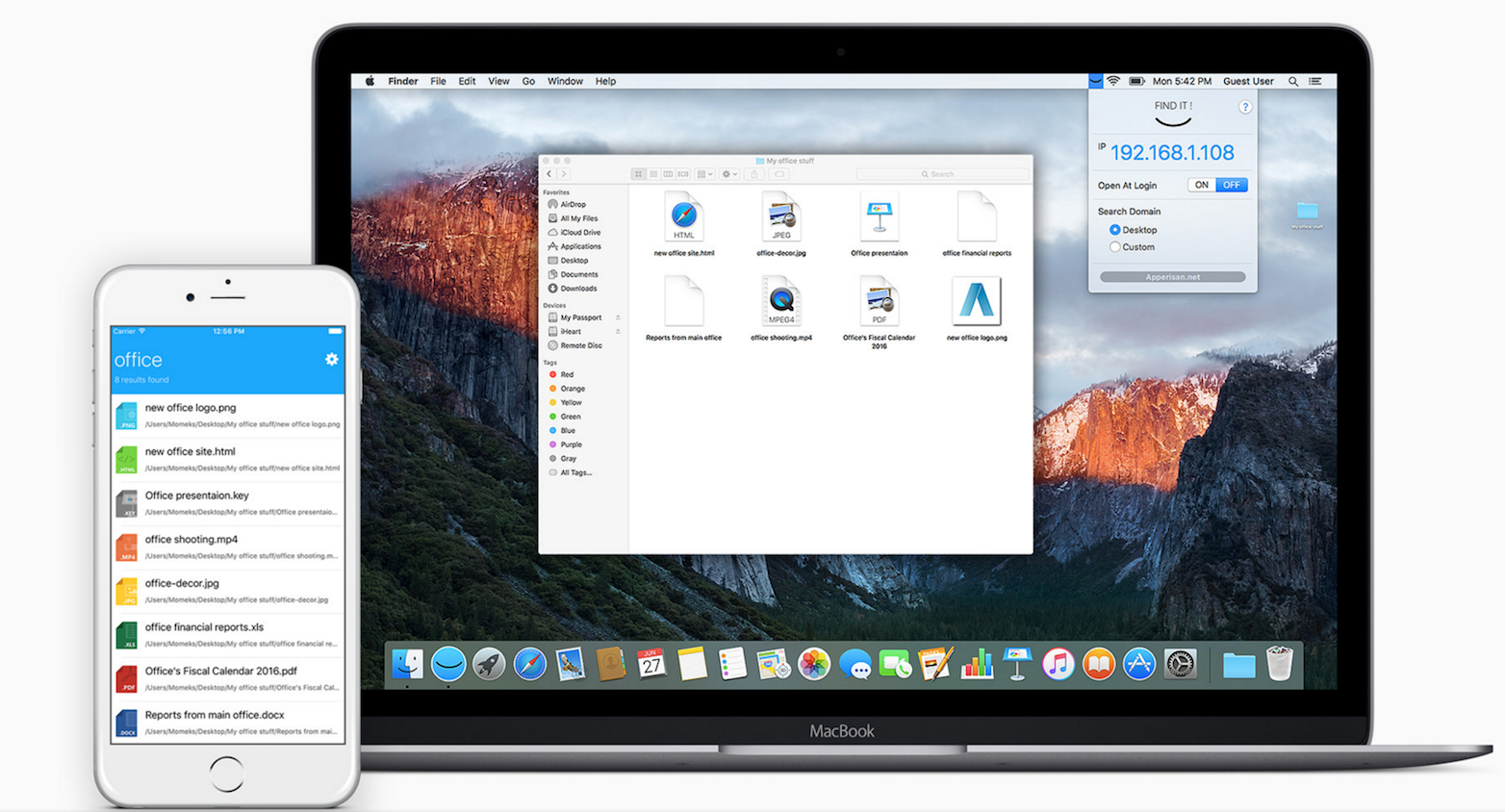
Task: Open the App Store in the Dock
Action: point(1139,664)
